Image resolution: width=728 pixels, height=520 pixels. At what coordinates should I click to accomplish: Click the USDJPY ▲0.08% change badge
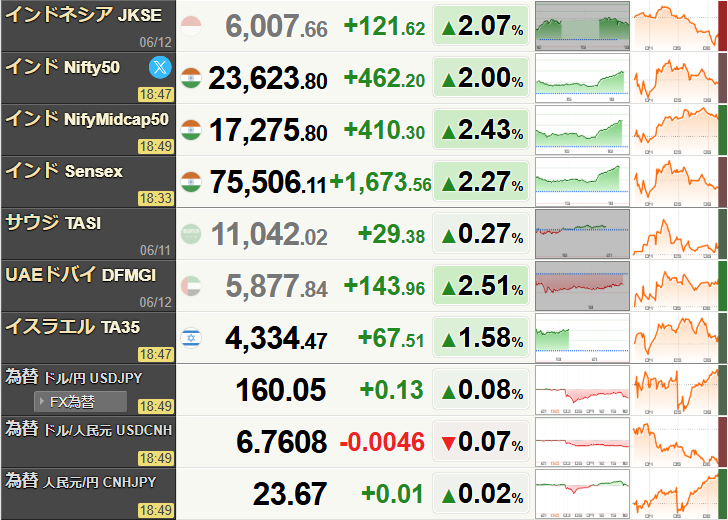point(481,390)
